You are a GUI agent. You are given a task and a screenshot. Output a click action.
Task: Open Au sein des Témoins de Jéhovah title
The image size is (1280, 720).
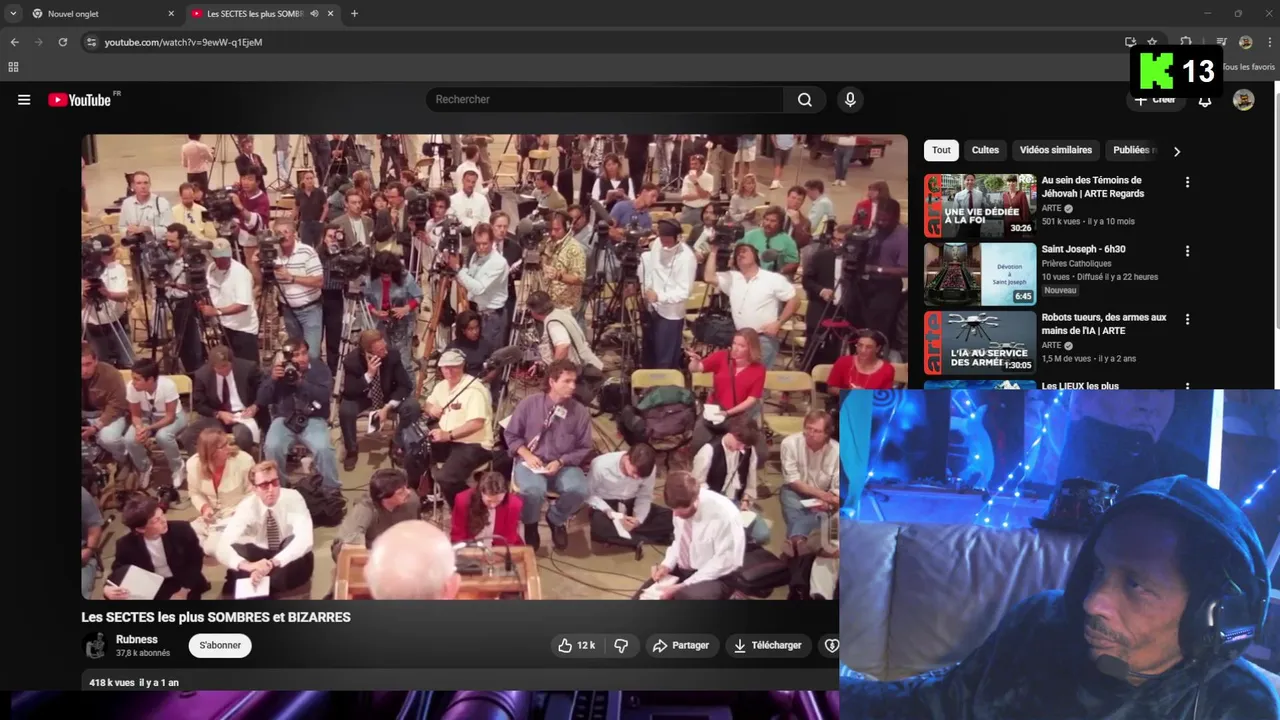coord(1093,187)
